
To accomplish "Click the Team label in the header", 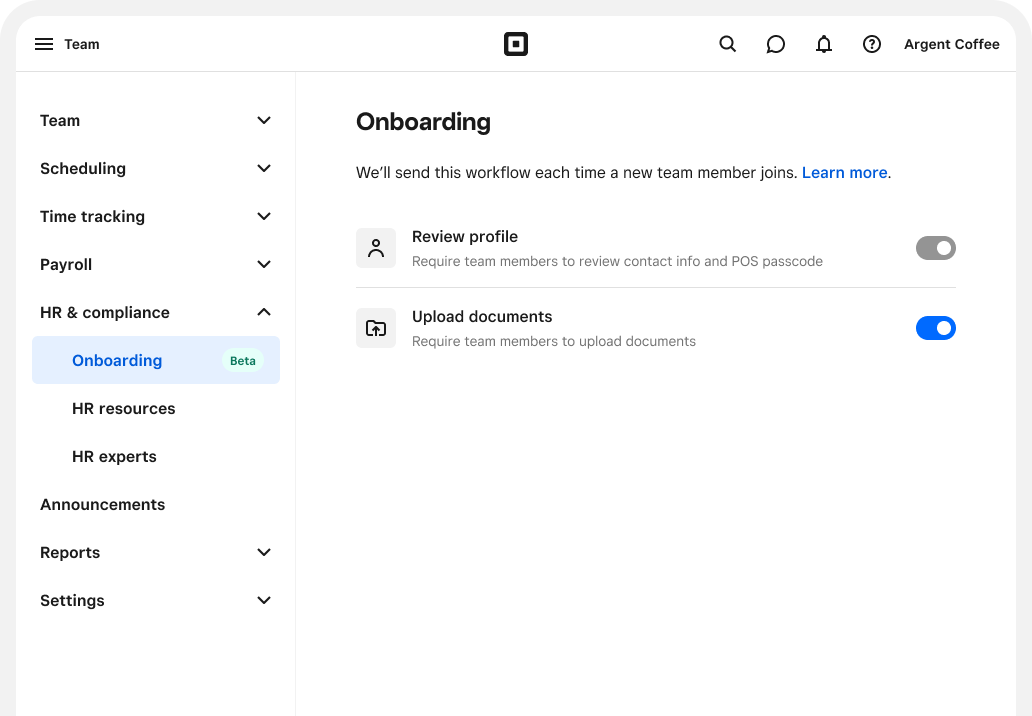I will click(82, 44).
